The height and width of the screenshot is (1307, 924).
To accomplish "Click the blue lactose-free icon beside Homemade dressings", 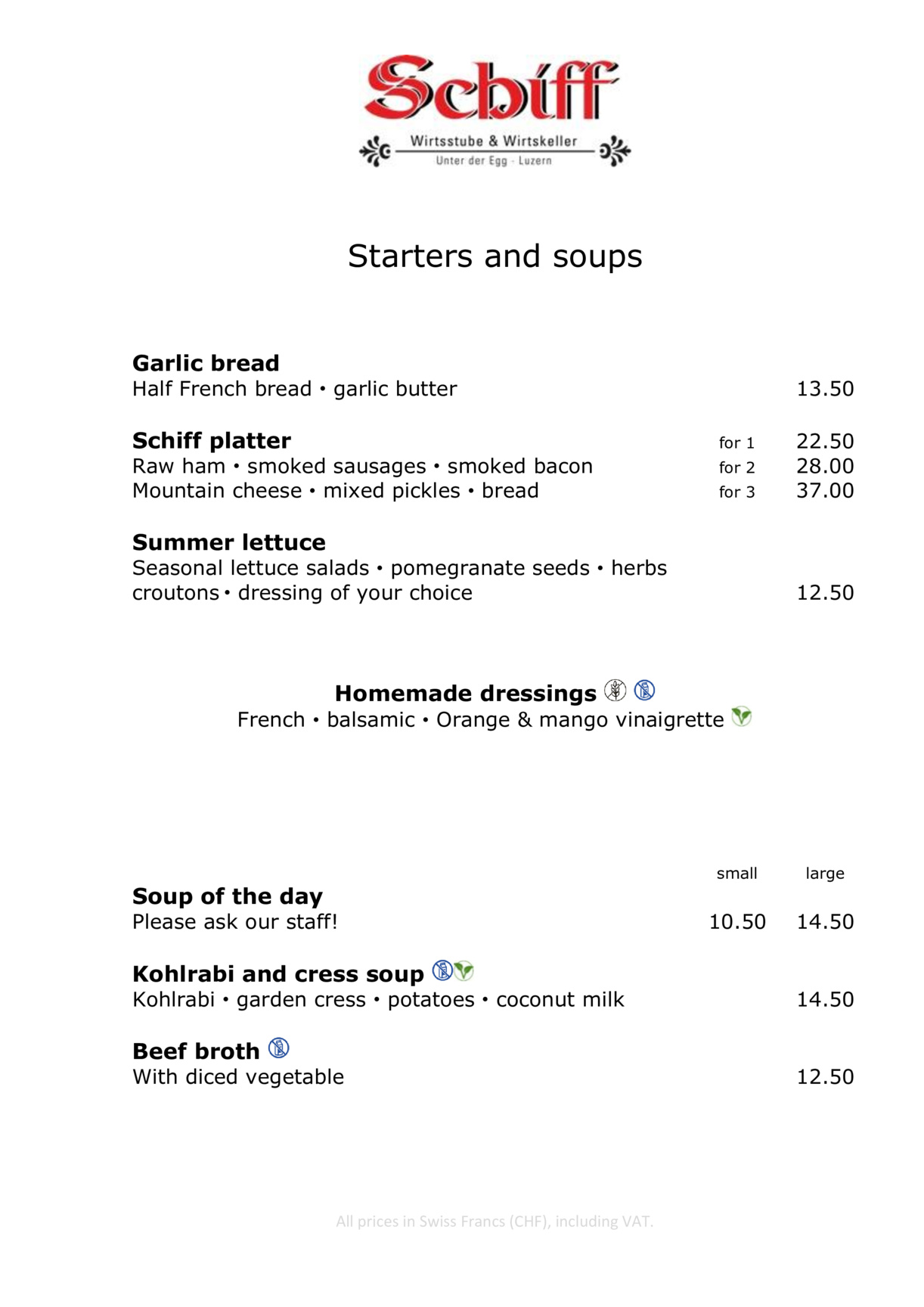I will point(644,690).
